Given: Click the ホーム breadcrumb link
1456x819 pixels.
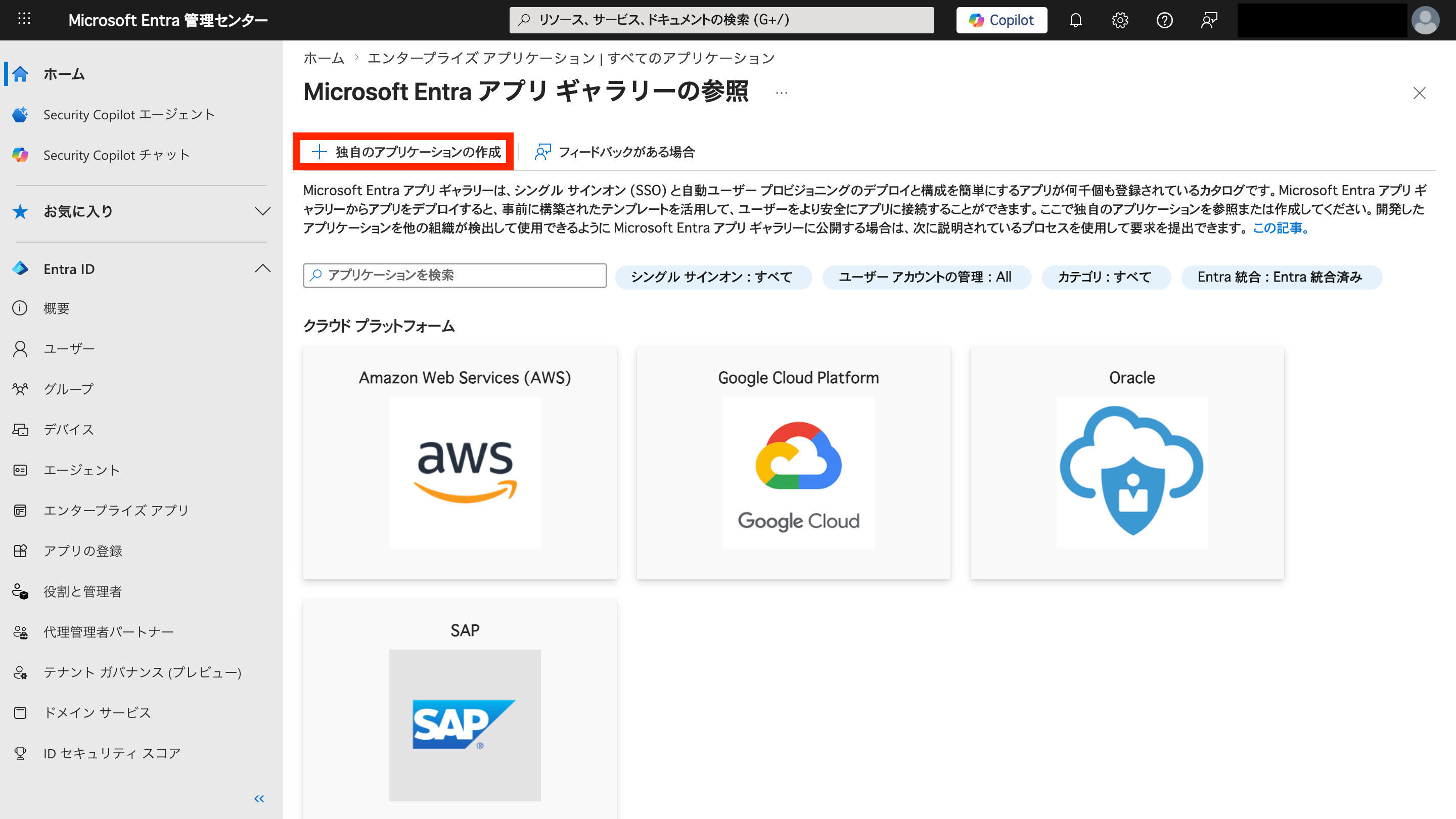Looking at the screenshot, I should click(x=324, y=58).
